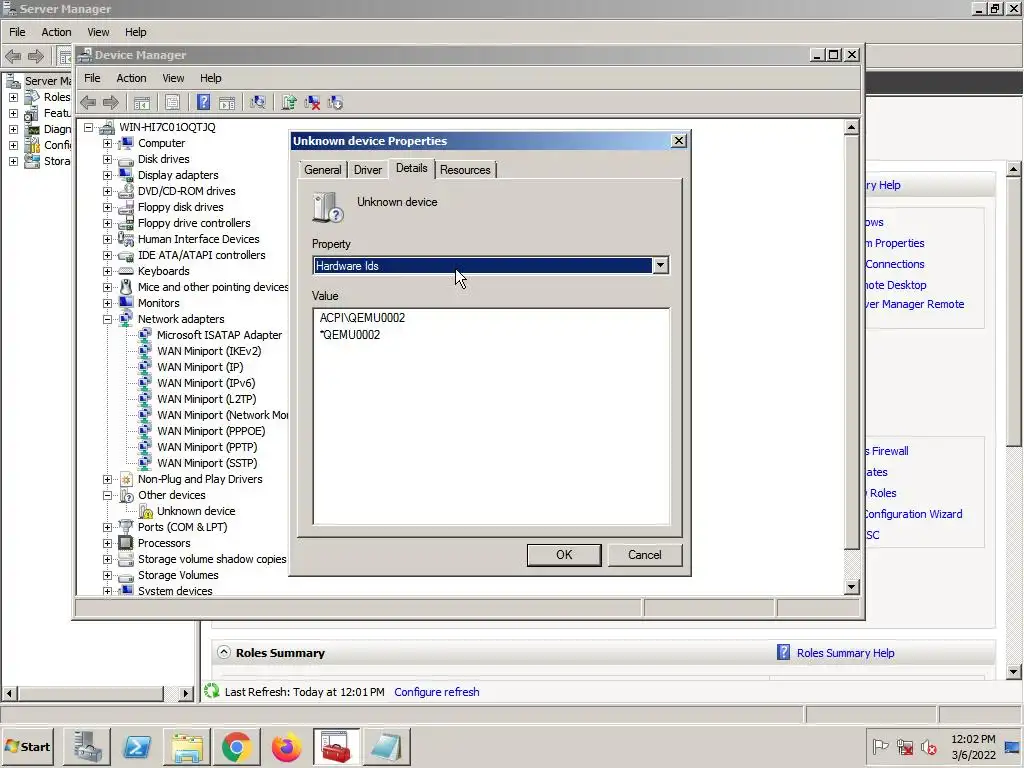
Task: Expand Roles node in Server Manager tree
Action: pyautogui.click(x=13, y=97)
